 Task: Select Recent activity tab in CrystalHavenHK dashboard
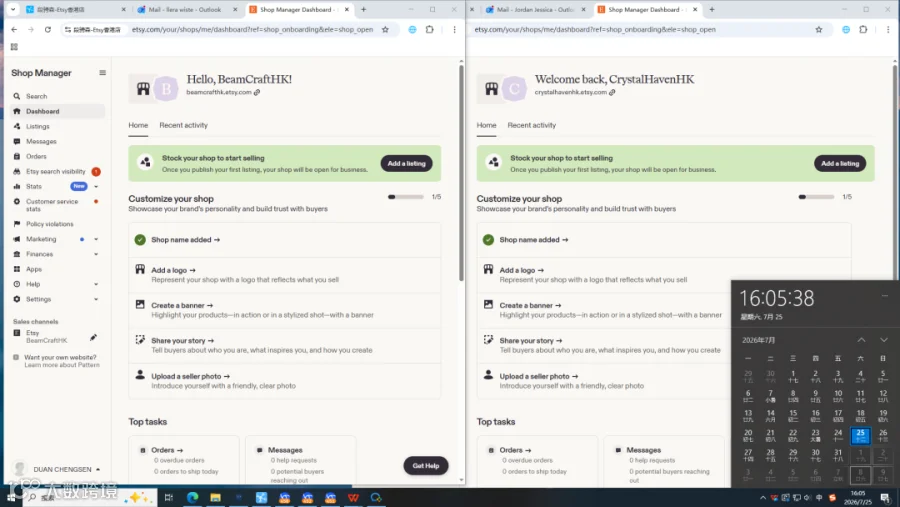[x=532, y=125]
